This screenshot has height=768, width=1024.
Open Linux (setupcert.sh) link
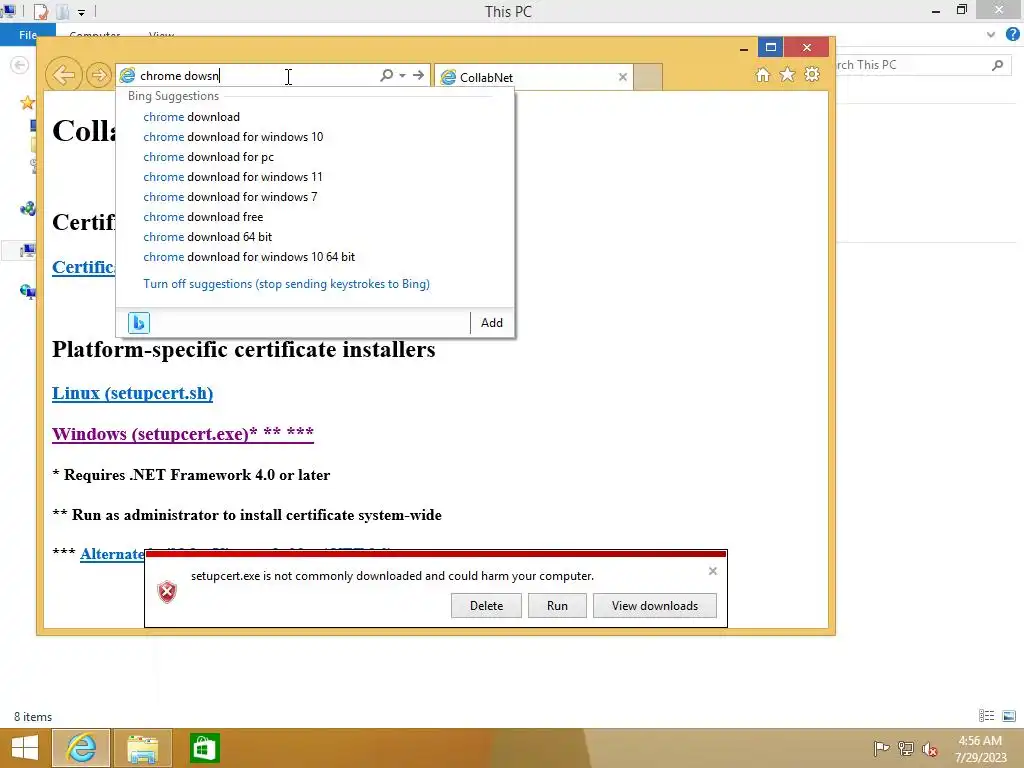click(133, 393)
